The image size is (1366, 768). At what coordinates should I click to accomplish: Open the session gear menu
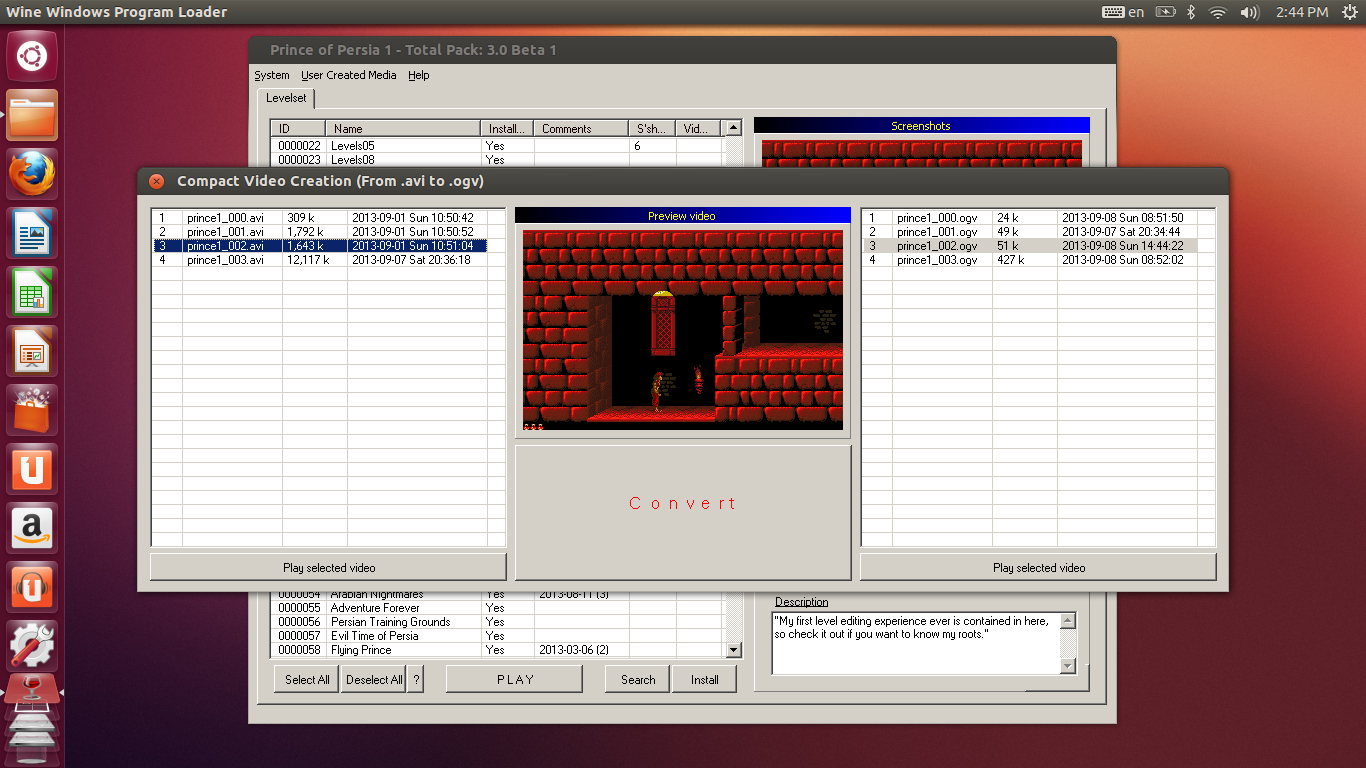(x=1350, y=12)
